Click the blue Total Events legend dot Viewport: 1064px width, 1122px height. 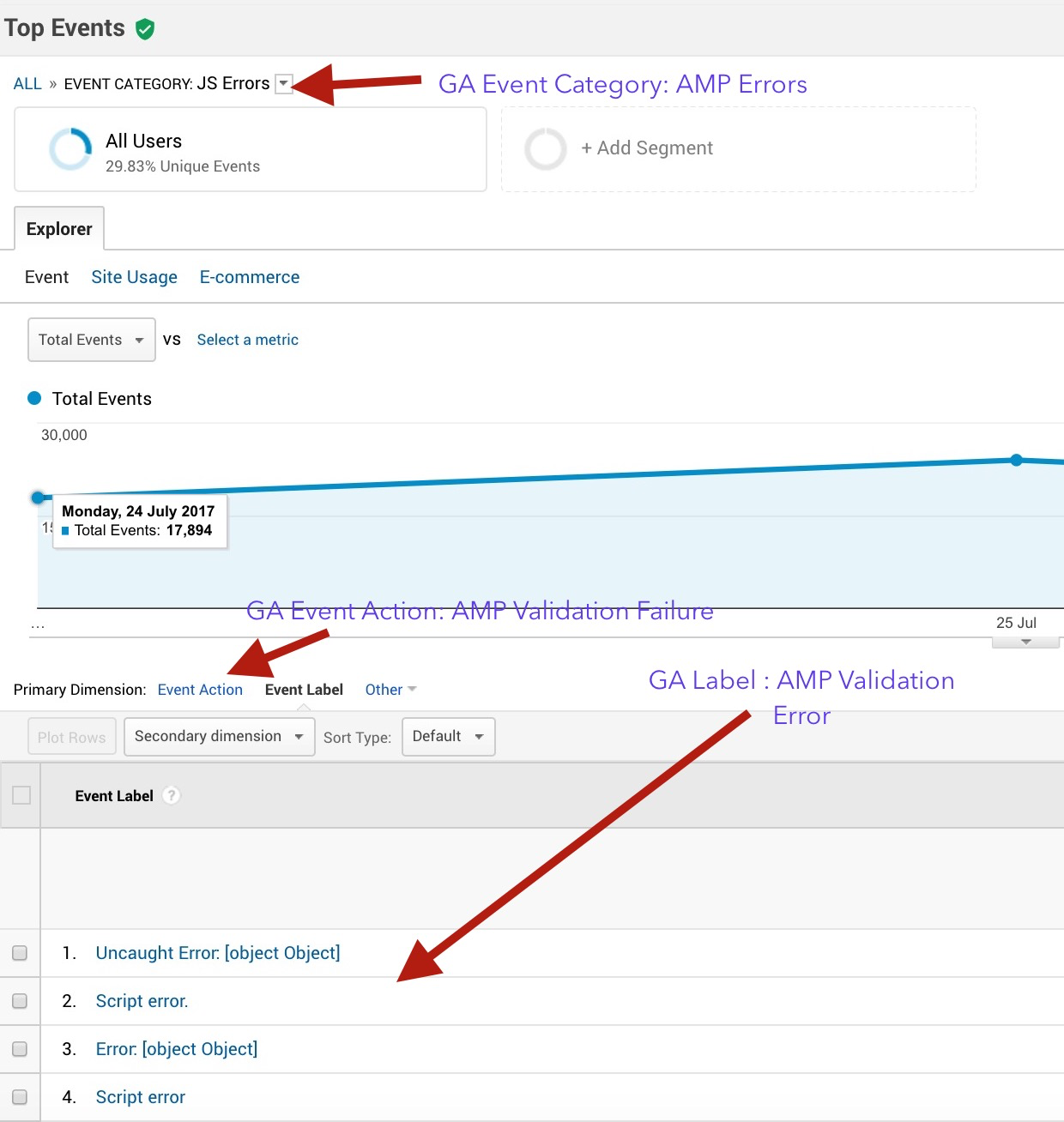(34, 398)
